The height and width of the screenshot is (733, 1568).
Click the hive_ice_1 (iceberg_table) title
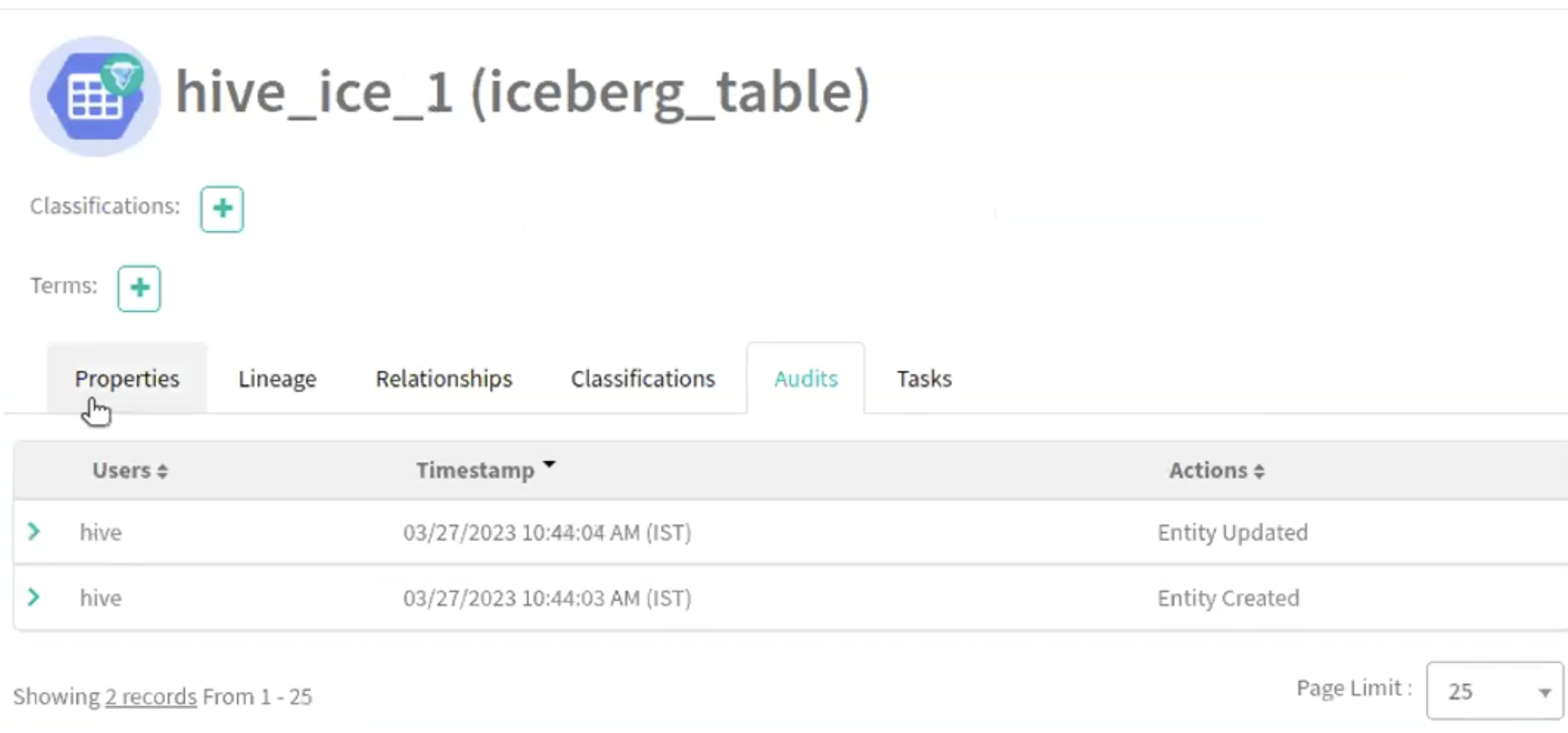point(523,92)
